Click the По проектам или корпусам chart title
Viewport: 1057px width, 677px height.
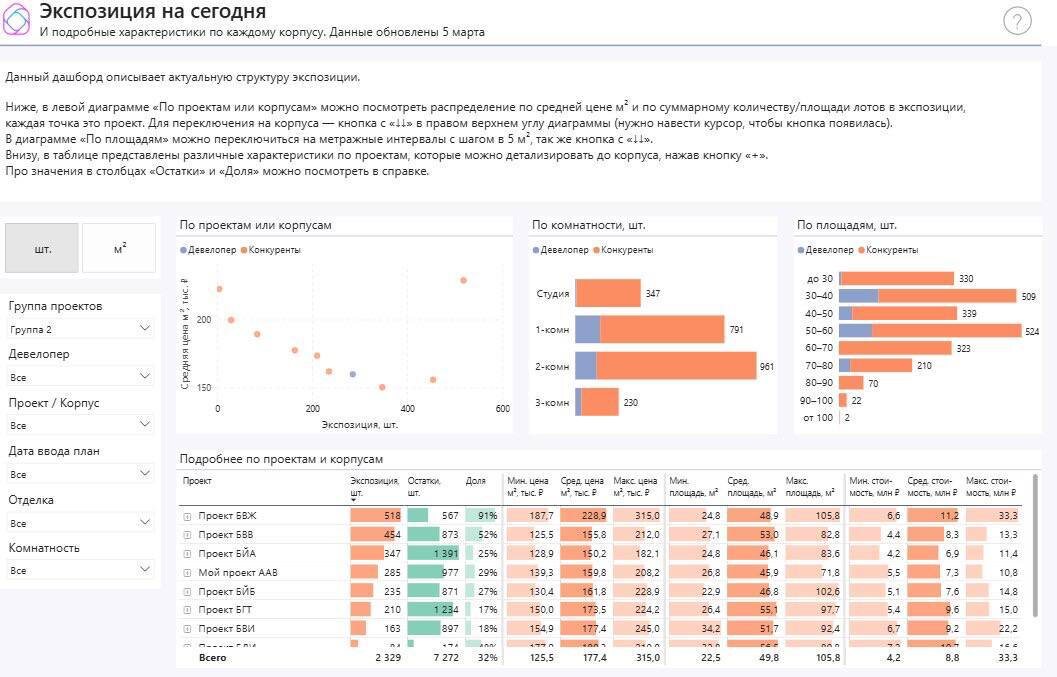point(255,225)
